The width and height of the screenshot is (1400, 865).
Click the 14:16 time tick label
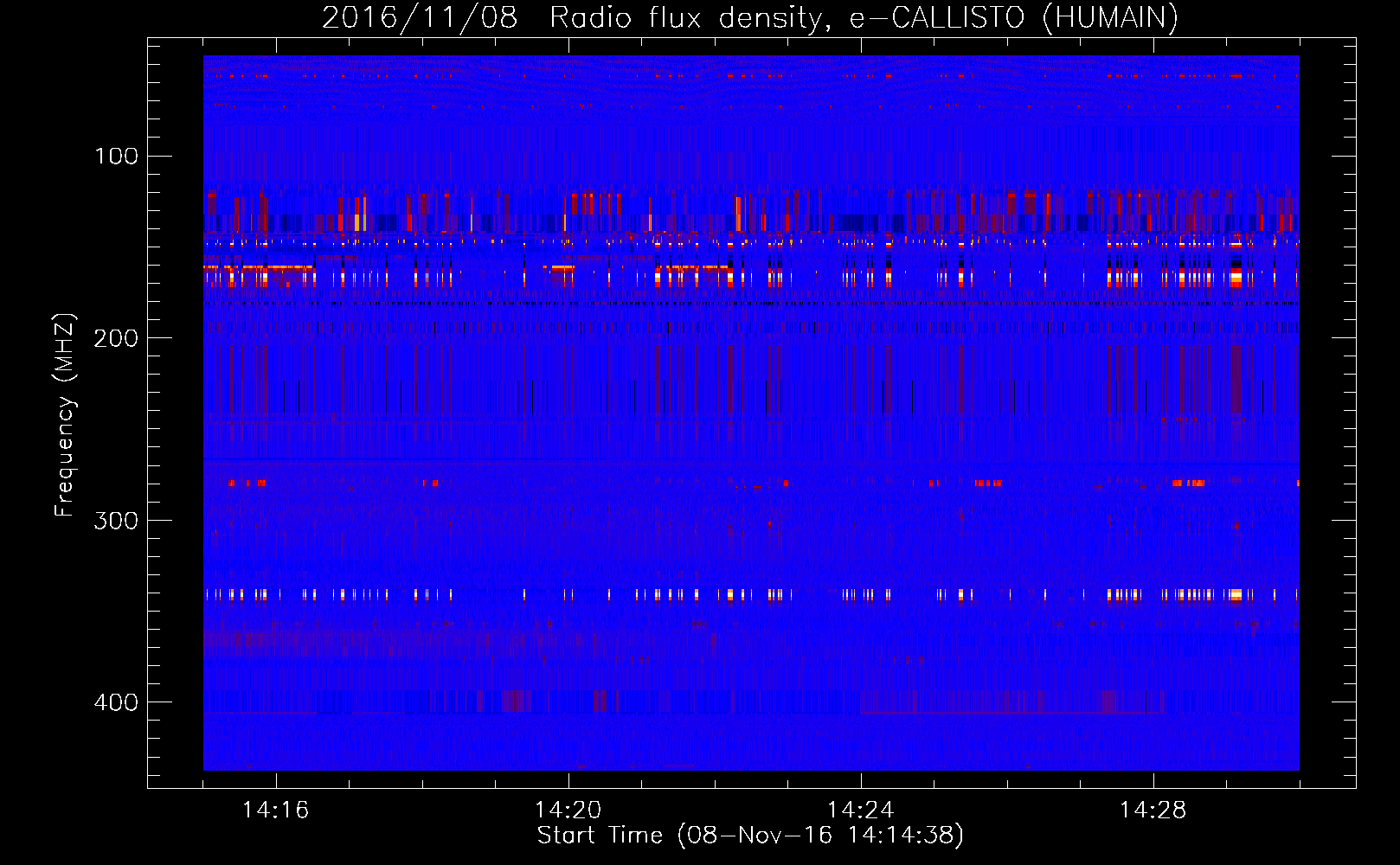pyautogui.click(x=276, y=810)
